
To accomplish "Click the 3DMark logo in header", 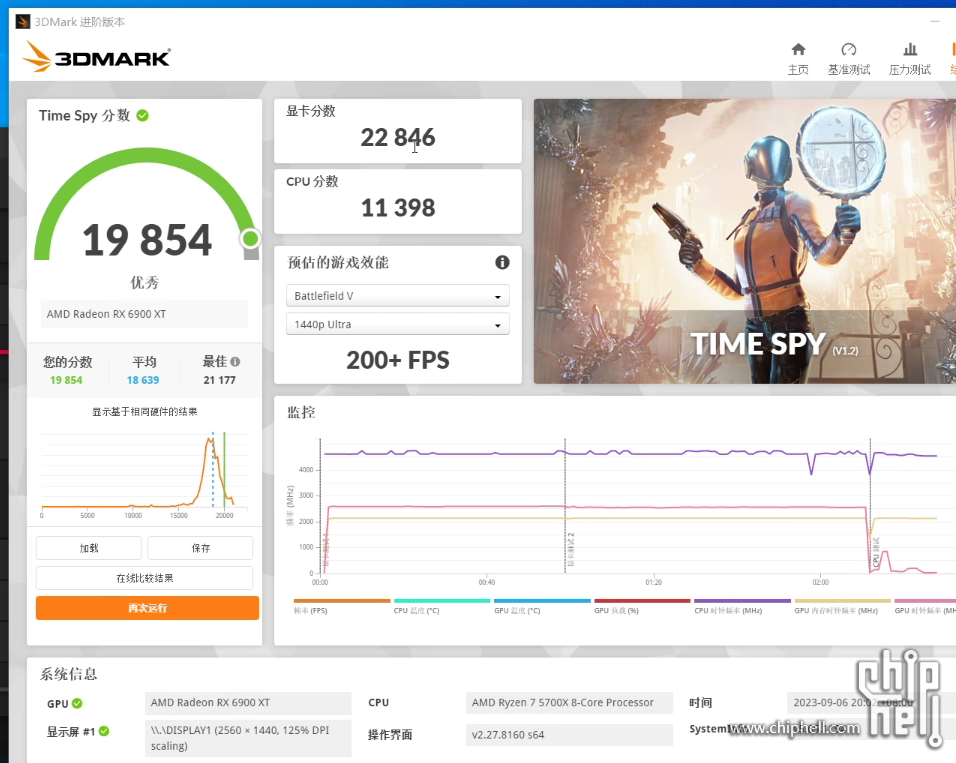I will 96,57.
